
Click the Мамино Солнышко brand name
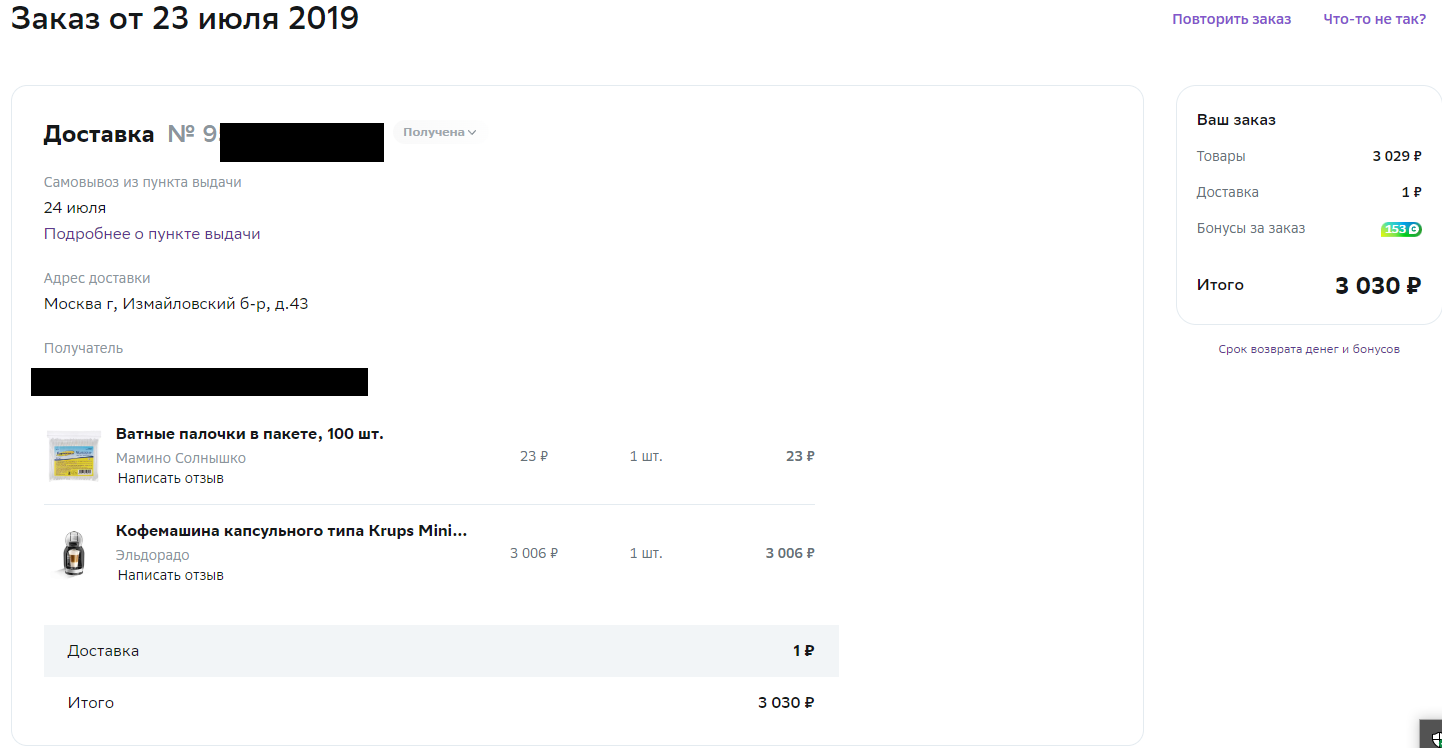click(181, 458)
